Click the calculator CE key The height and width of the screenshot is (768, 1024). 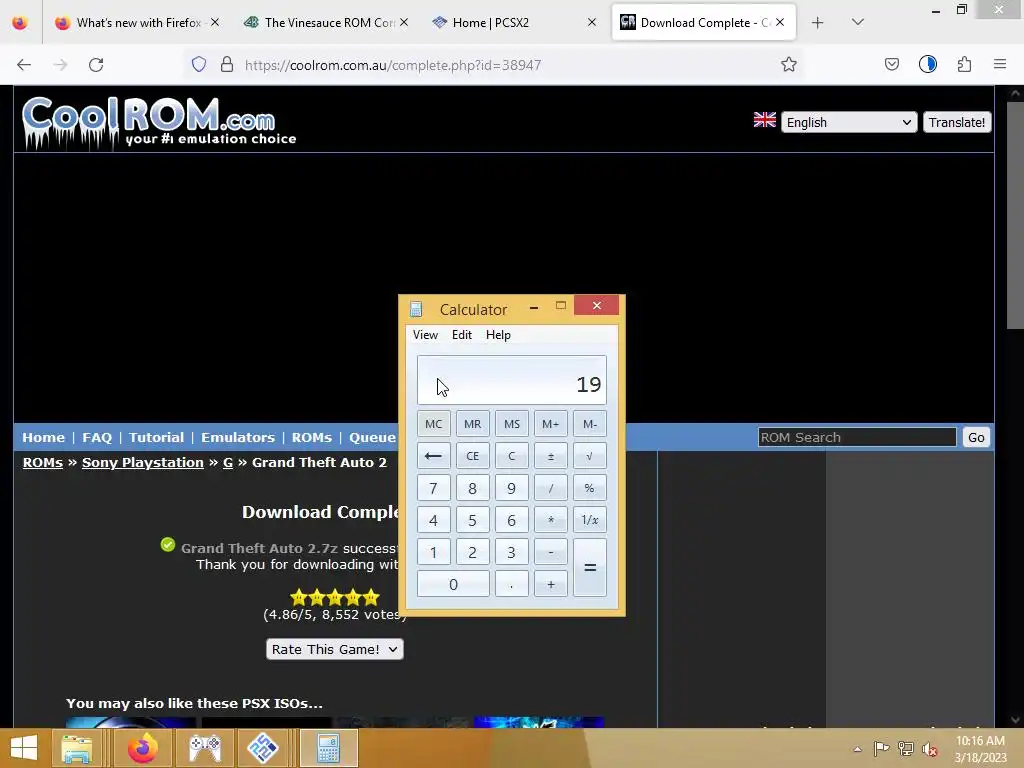[x=473, y=456]
